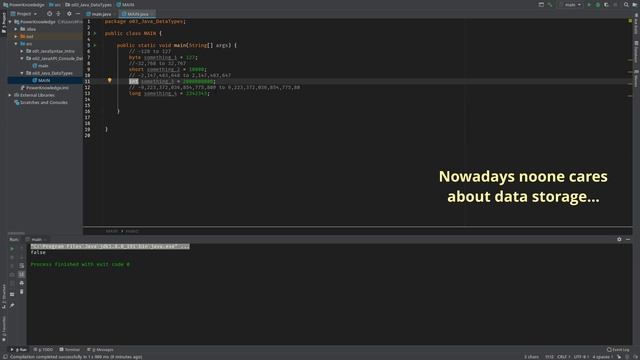Click the Search Everywhere magnifier icon
640x360 pixels.
click(x=626, y=4)
